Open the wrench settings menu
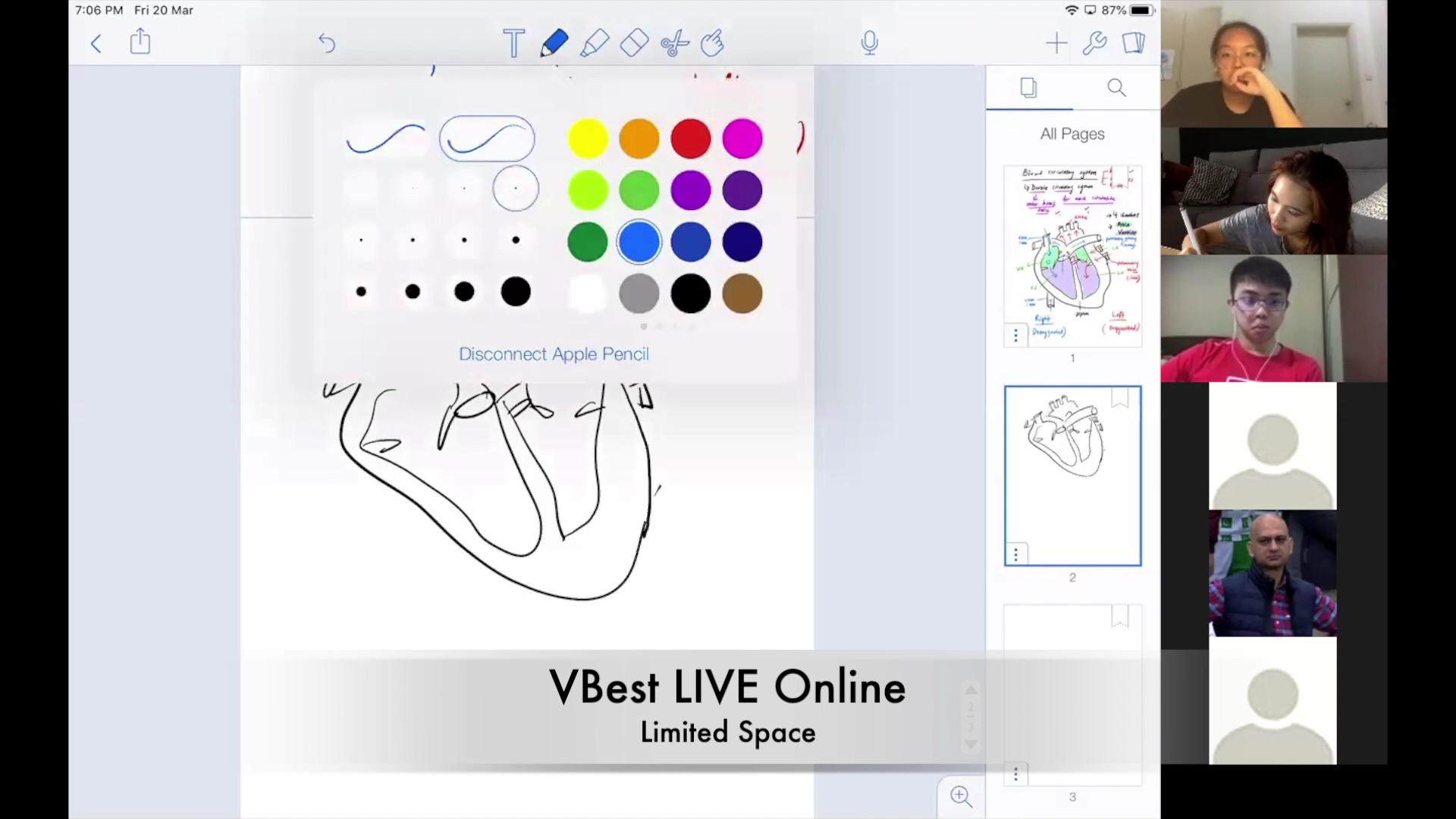 click(1094, 43)
